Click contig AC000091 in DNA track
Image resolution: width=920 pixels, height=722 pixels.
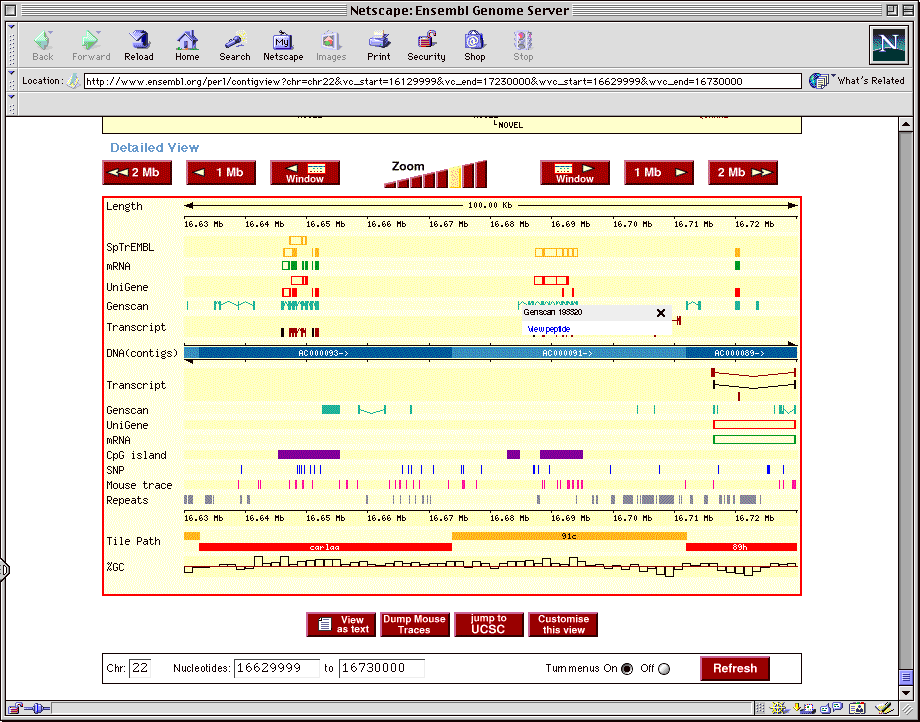568,353
